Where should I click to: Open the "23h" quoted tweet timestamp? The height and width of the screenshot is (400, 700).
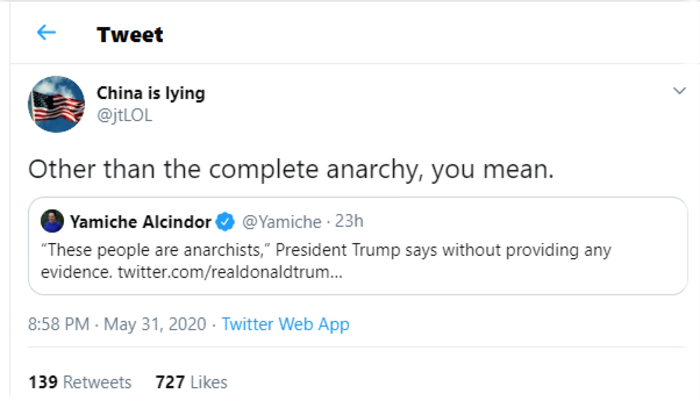point(351,221)
